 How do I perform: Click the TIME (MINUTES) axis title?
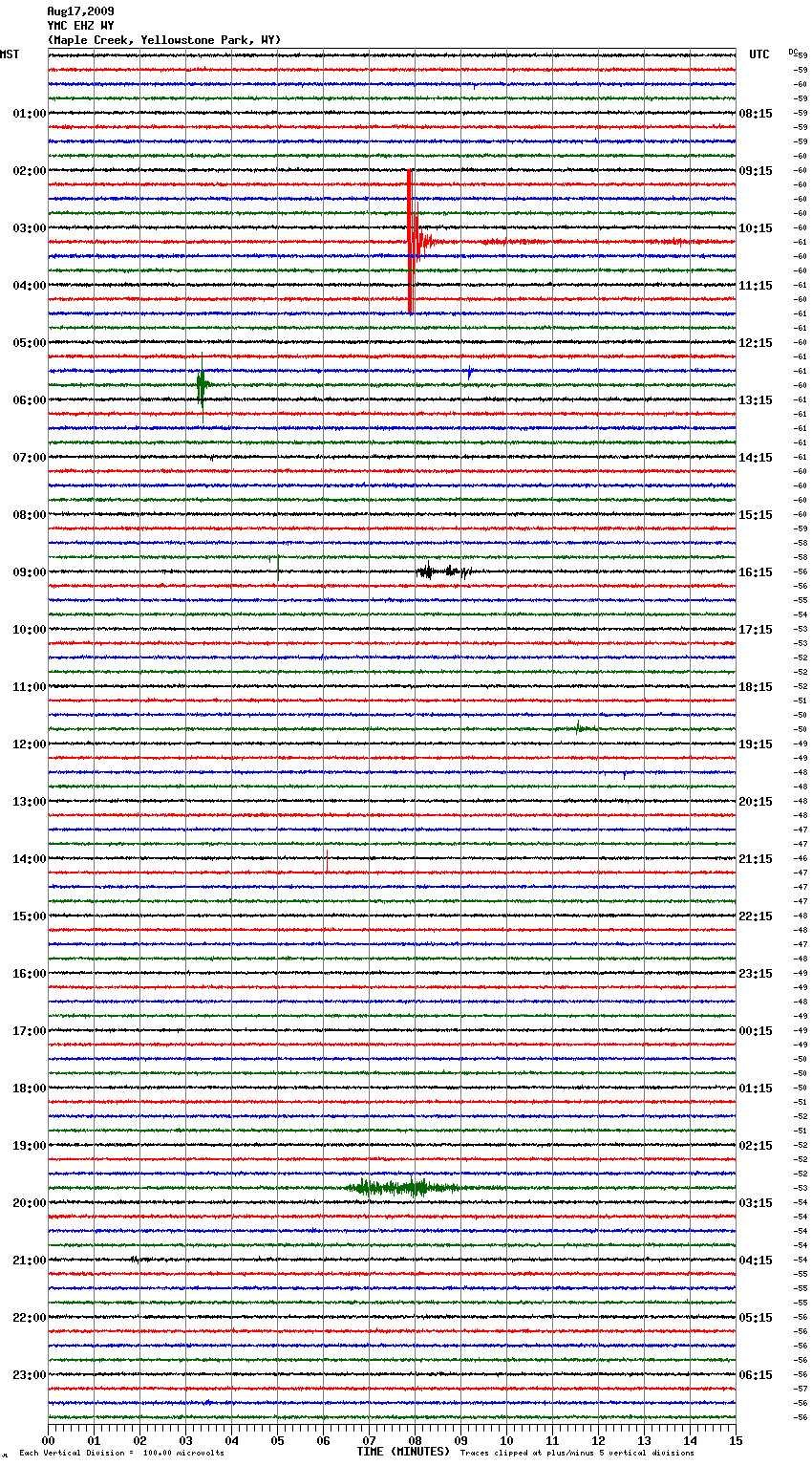coord(403,1452)
